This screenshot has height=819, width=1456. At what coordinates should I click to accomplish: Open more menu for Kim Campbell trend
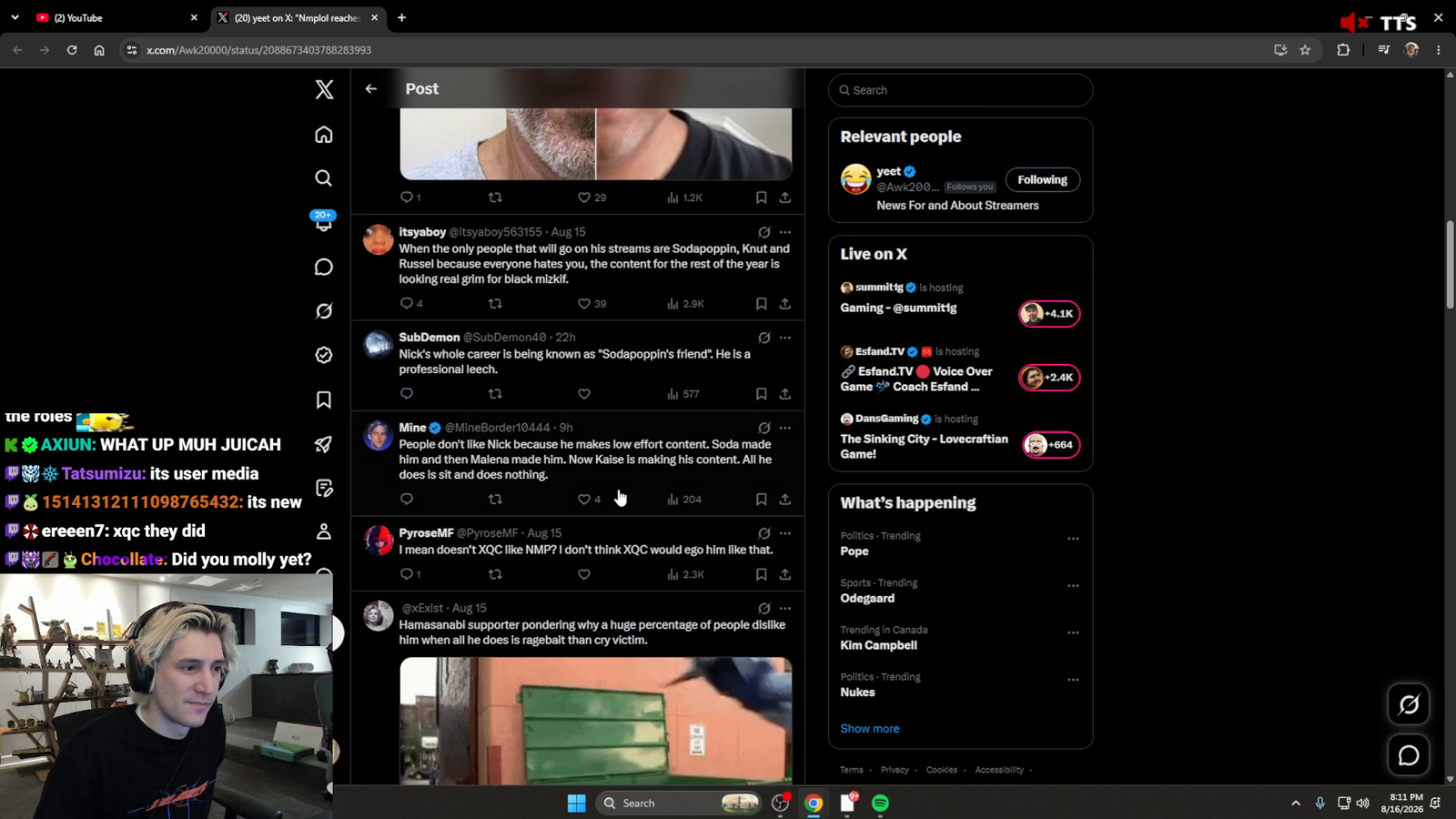pos(1073,632)
